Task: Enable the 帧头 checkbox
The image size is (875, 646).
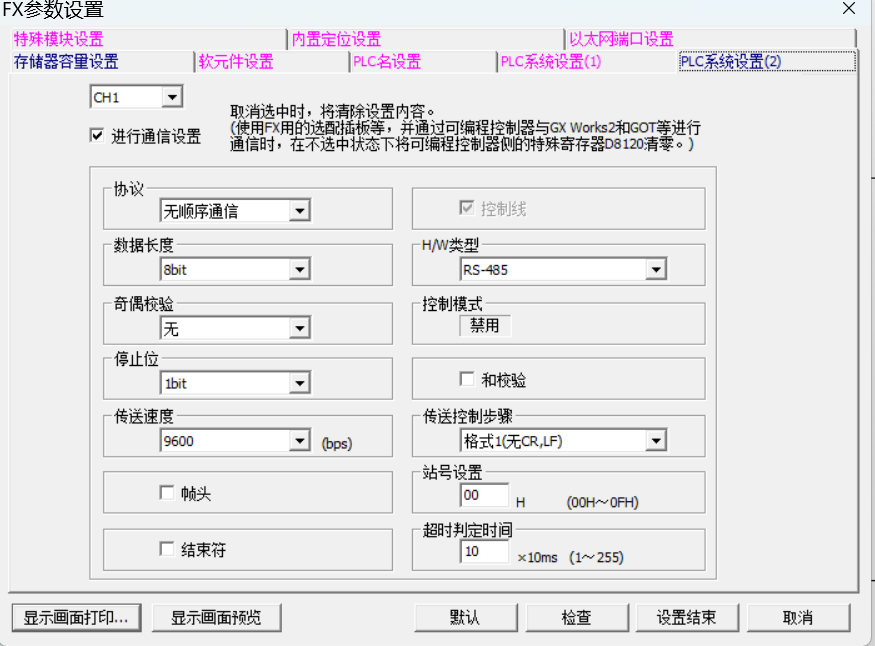Action: coord(167,493)
